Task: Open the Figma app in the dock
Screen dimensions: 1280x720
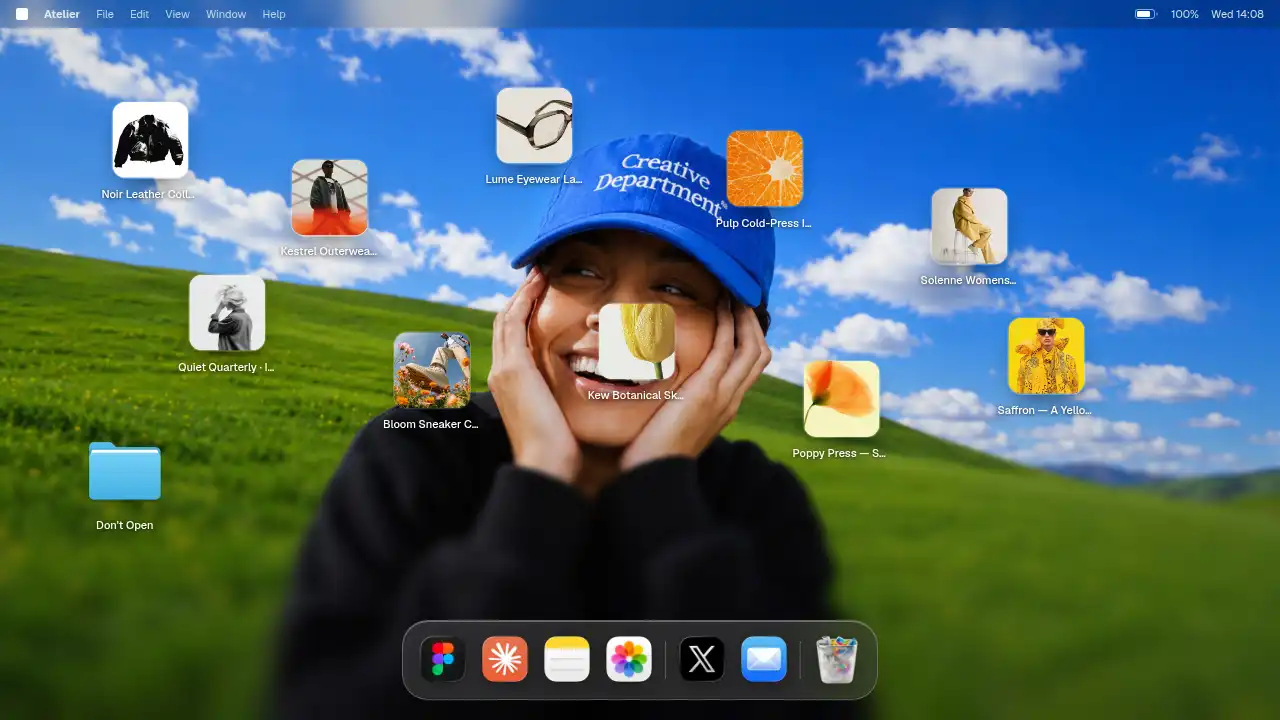Action: 443,660
